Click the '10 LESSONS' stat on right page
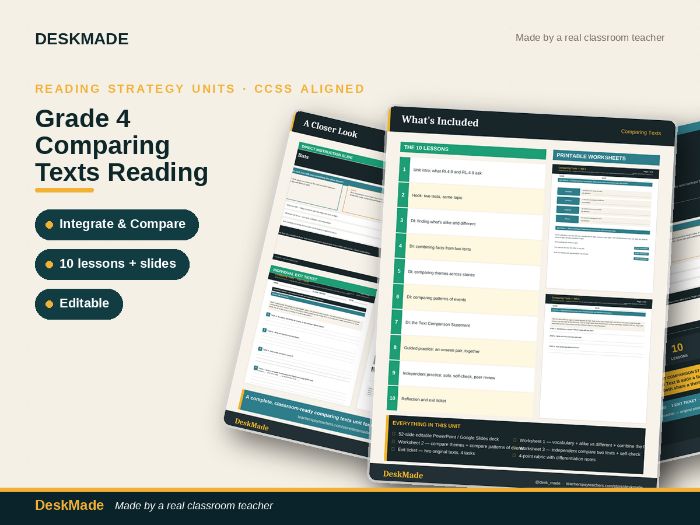Viewport: 700px width, 525px height. pos(678,351)
